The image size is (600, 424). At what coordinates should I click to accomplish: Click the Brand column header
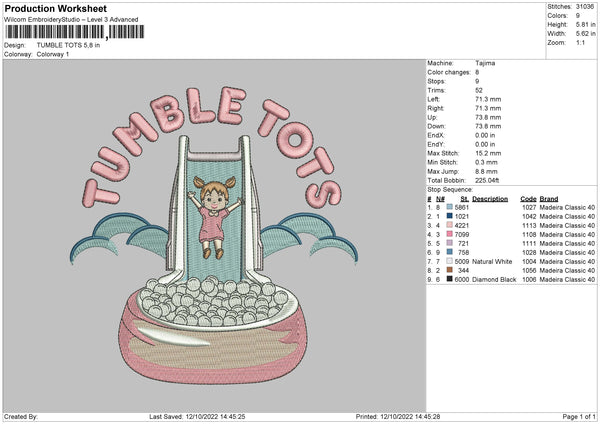pos(549,198)
